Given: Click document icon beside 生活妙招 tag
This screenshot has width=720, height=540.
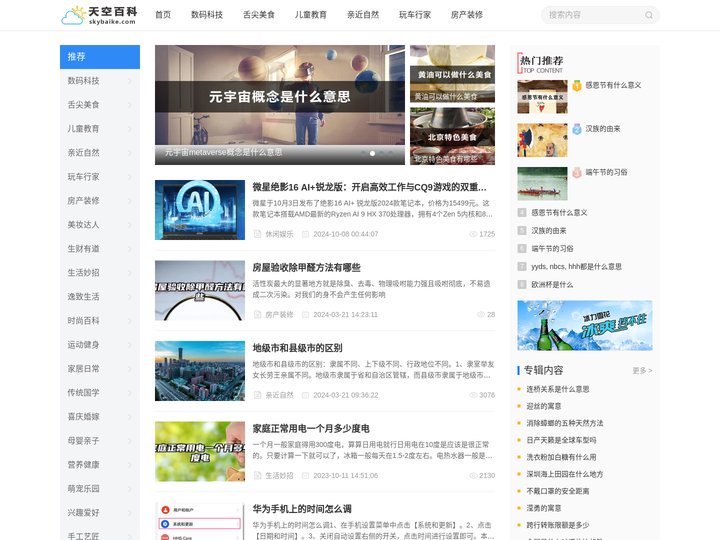Looking at the screenshot, I should tap(258, 476).
